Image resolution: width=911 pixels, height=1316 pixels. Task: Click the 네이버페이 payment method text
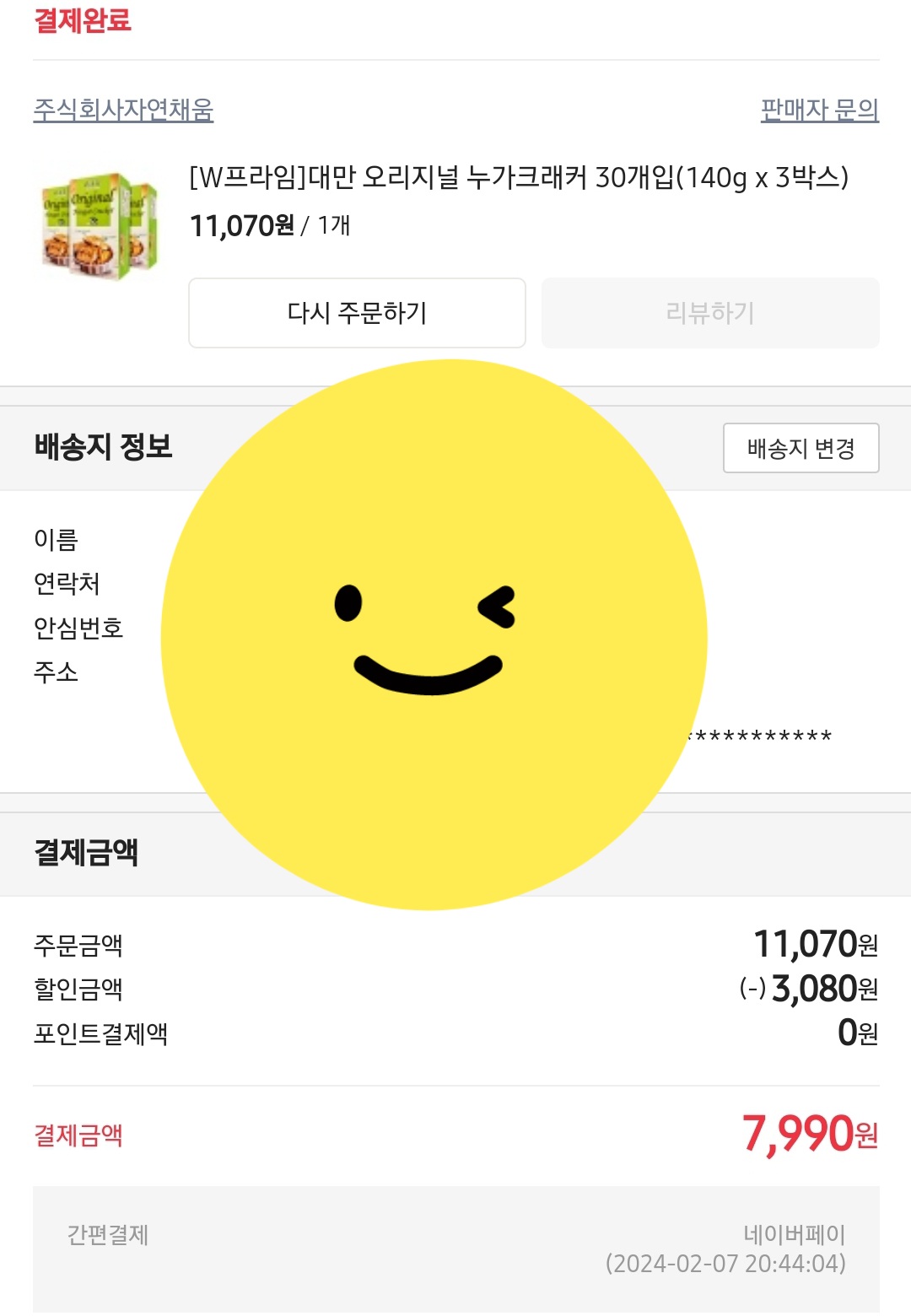794,1235
